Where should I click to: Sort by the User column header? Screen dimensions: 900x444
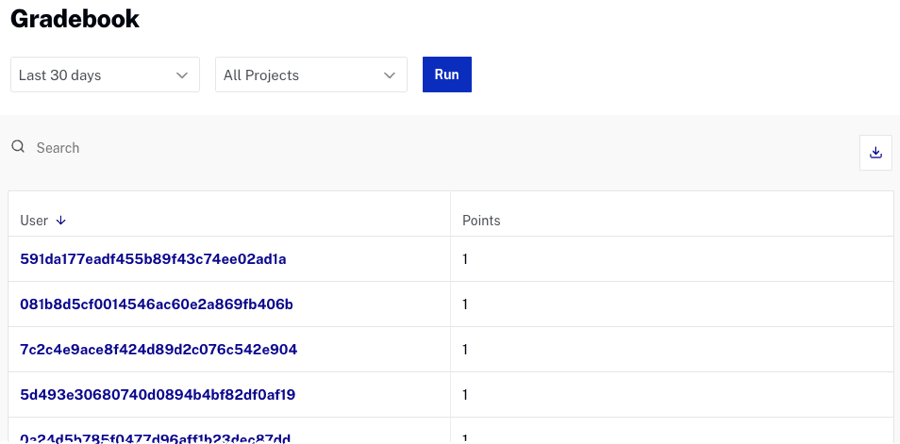34,220
